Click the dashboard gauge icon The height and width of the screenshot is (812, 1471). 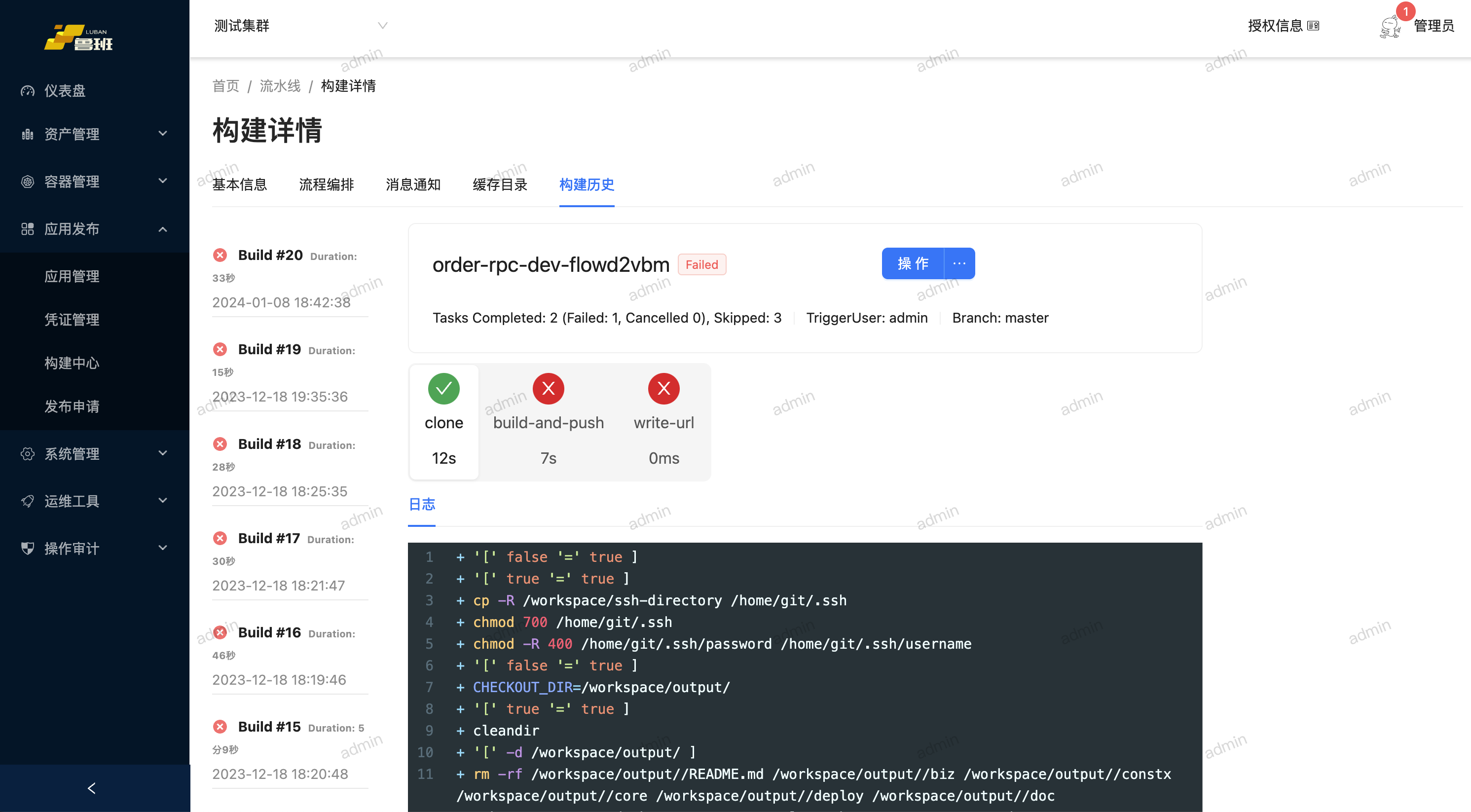coord(28,91)
